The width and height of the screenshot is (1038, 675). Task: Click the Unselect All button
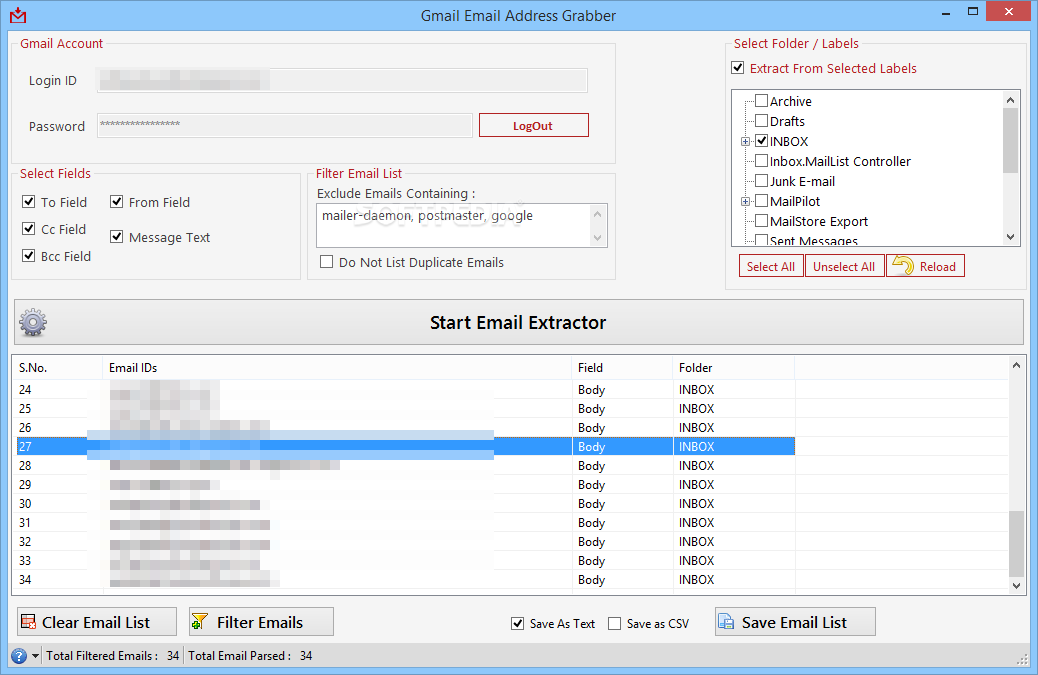844,266
